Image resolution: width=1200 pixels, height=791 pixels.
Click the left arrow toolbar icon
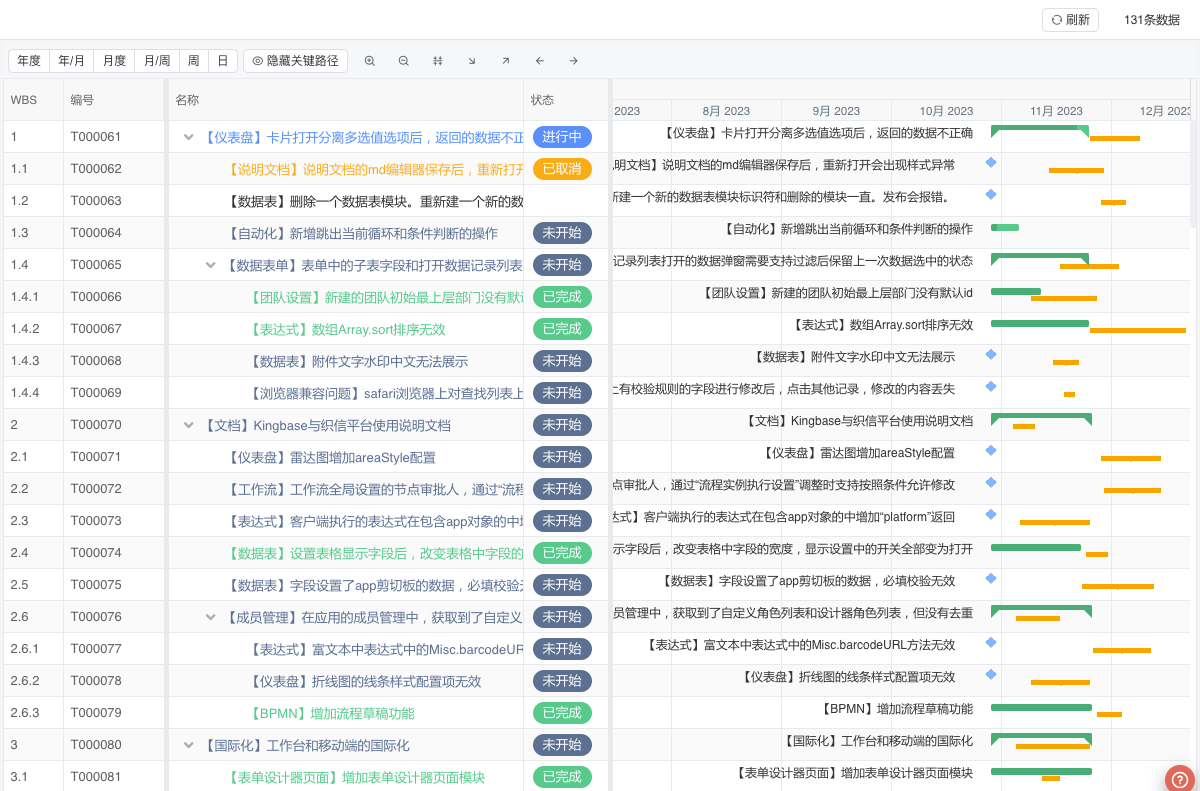tap(540, 61)
